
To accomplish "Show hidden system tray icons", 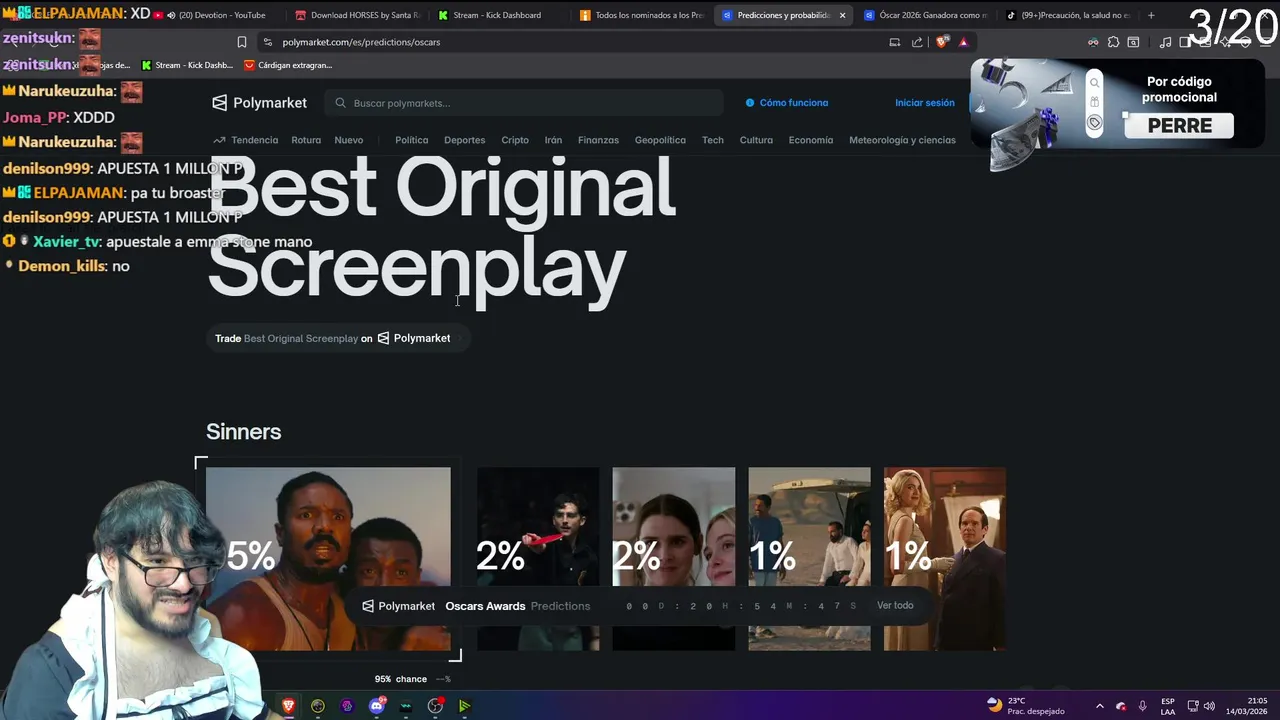I will pos(1099,706).
